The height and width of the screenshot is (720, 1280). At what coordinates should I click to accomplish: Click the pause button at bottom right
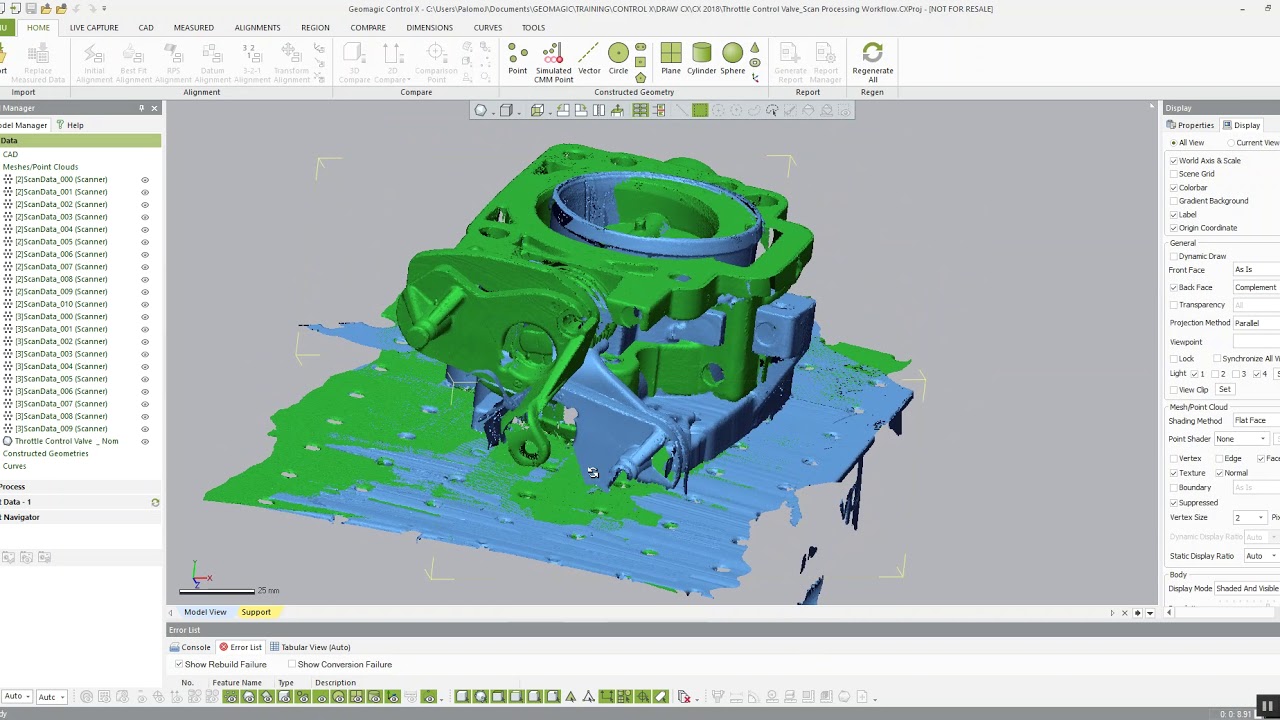click(x=1266, y=706)
